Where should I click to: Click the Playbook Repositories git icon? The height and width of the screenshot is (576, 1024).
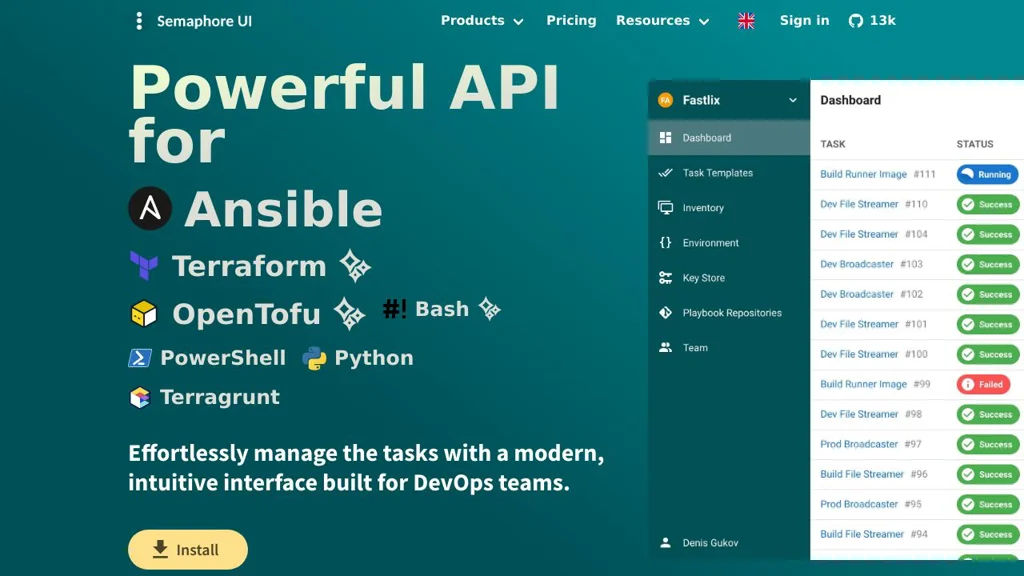coord(665,313)
